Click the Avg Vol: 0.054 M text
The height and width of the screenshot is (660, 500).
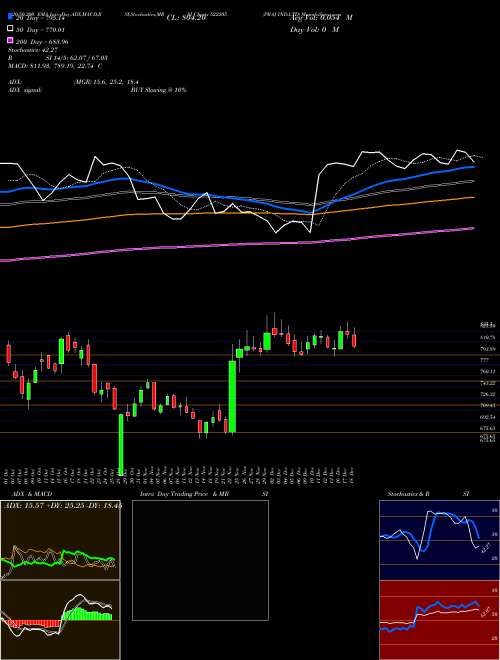[x=321, y=18]
